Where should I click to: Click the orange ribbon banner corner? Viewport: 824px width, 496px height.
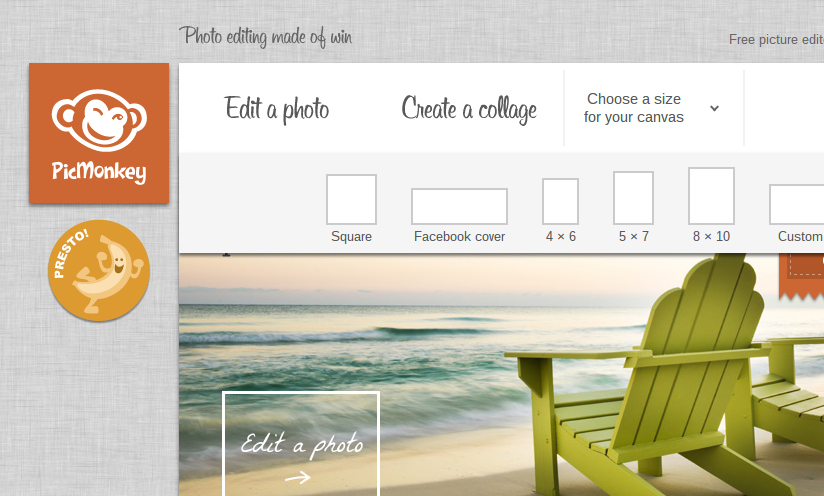(x=801, y=277)
